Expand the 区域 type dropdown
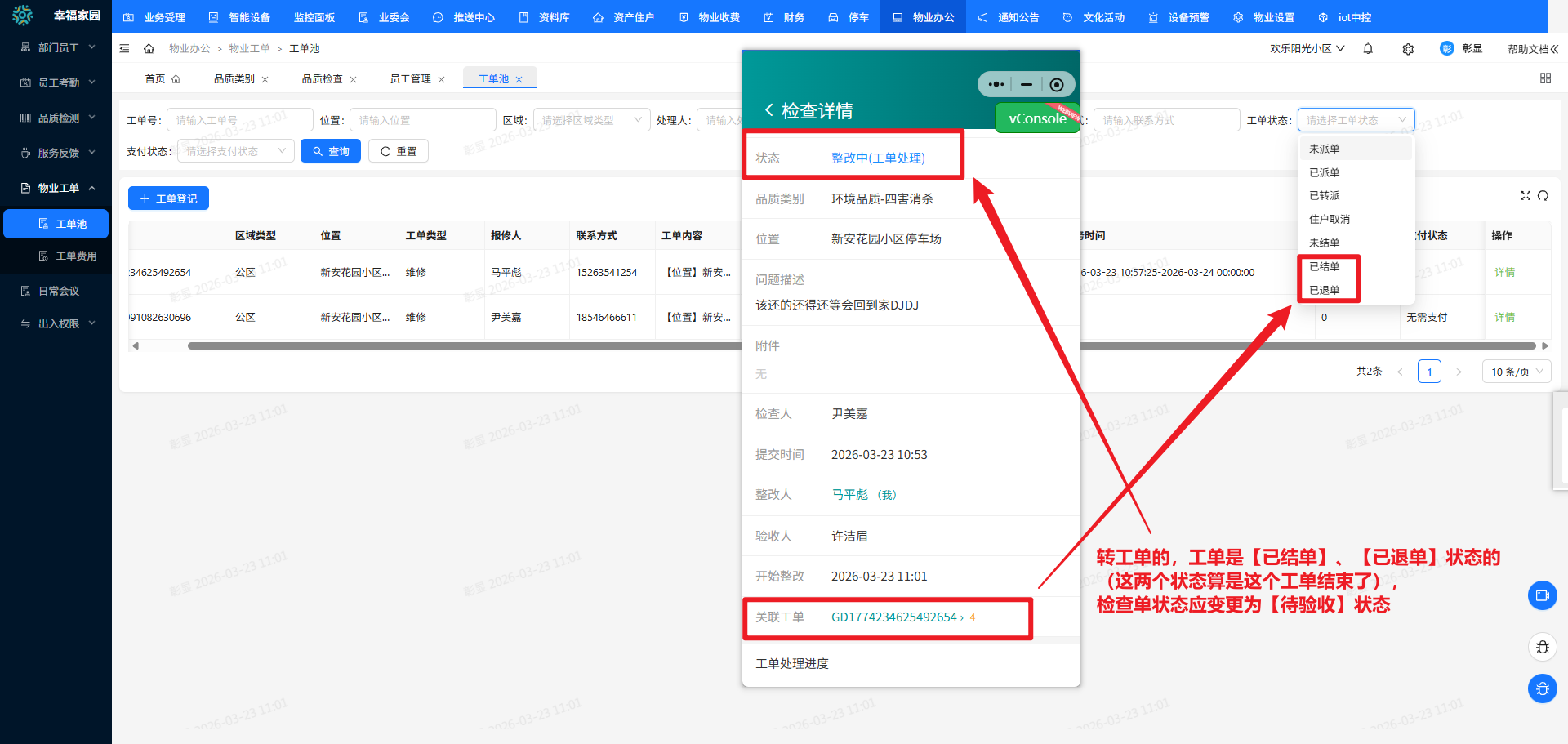 tap(591, 120)
